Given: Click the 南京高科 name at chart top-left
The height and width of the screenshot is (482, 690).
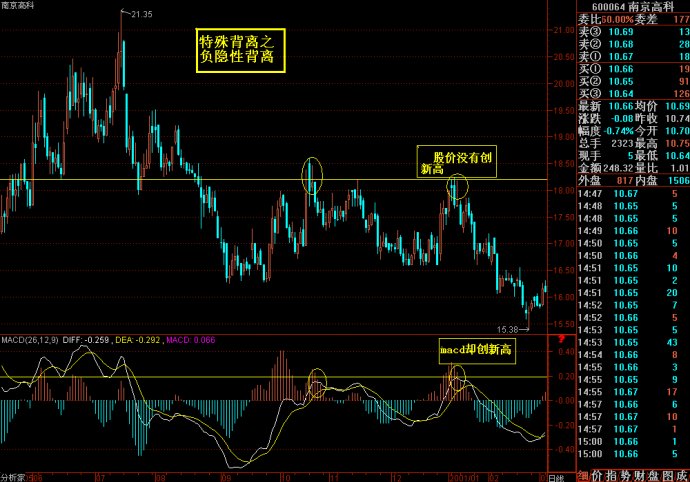Looking at the screenshot, I should pyautogui.click(x=17, y=5).
